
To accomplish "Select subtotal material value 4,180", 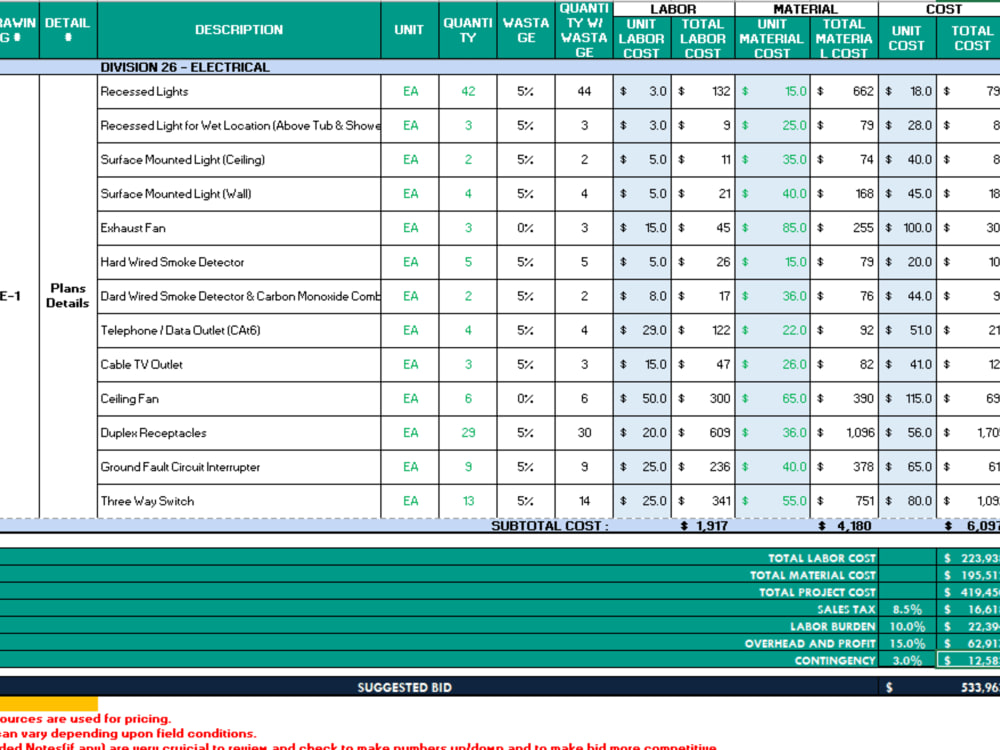I will point(845,526).
